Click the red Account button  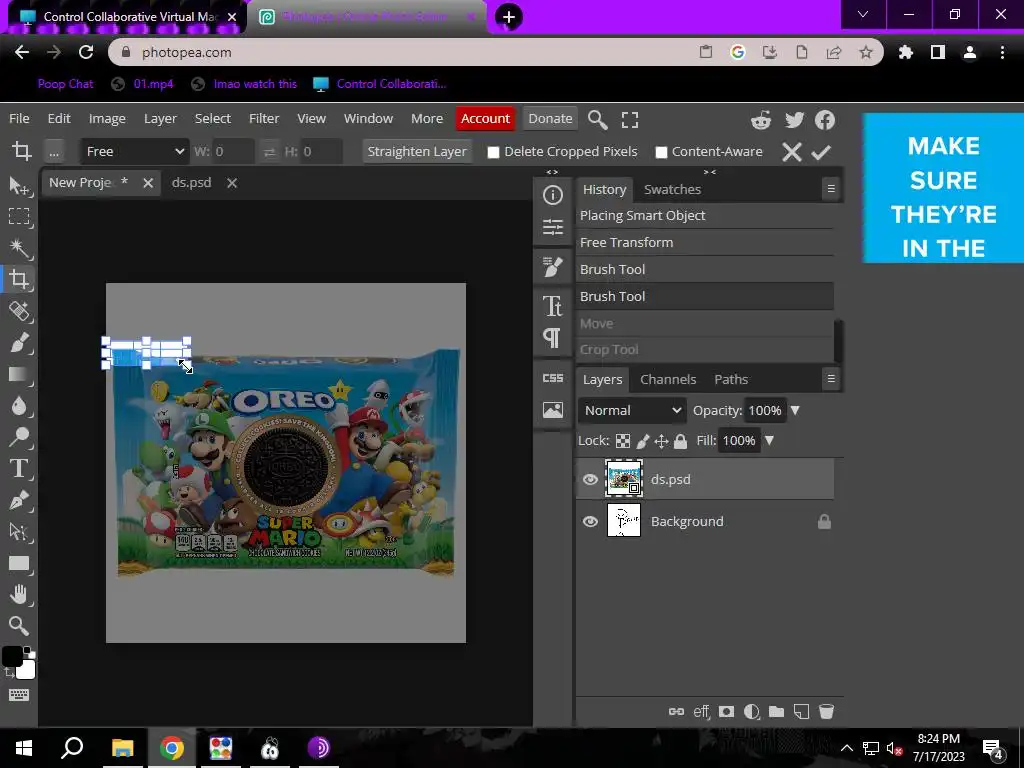[485, 118]
